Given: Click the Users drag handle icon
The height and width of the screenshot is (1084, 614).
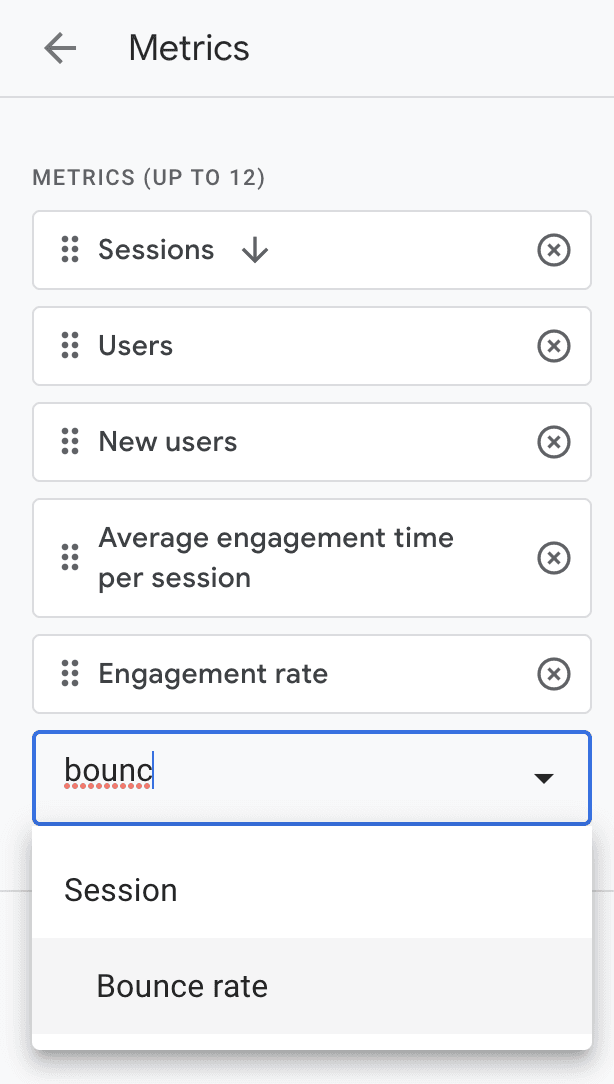Looking at the screenshot, I should pos(70,346).
